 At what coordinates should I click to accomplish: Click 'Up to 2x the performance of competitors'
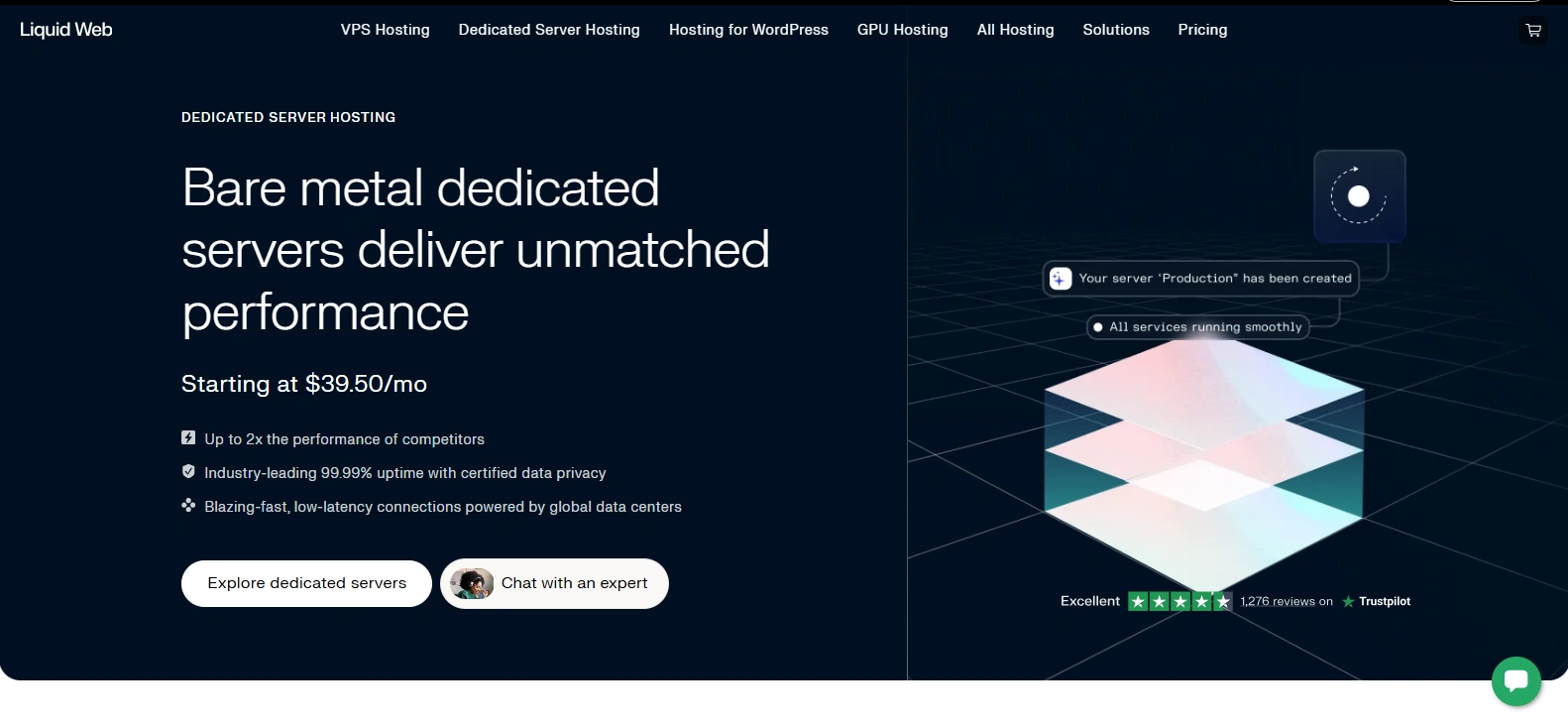coord(344,439)
